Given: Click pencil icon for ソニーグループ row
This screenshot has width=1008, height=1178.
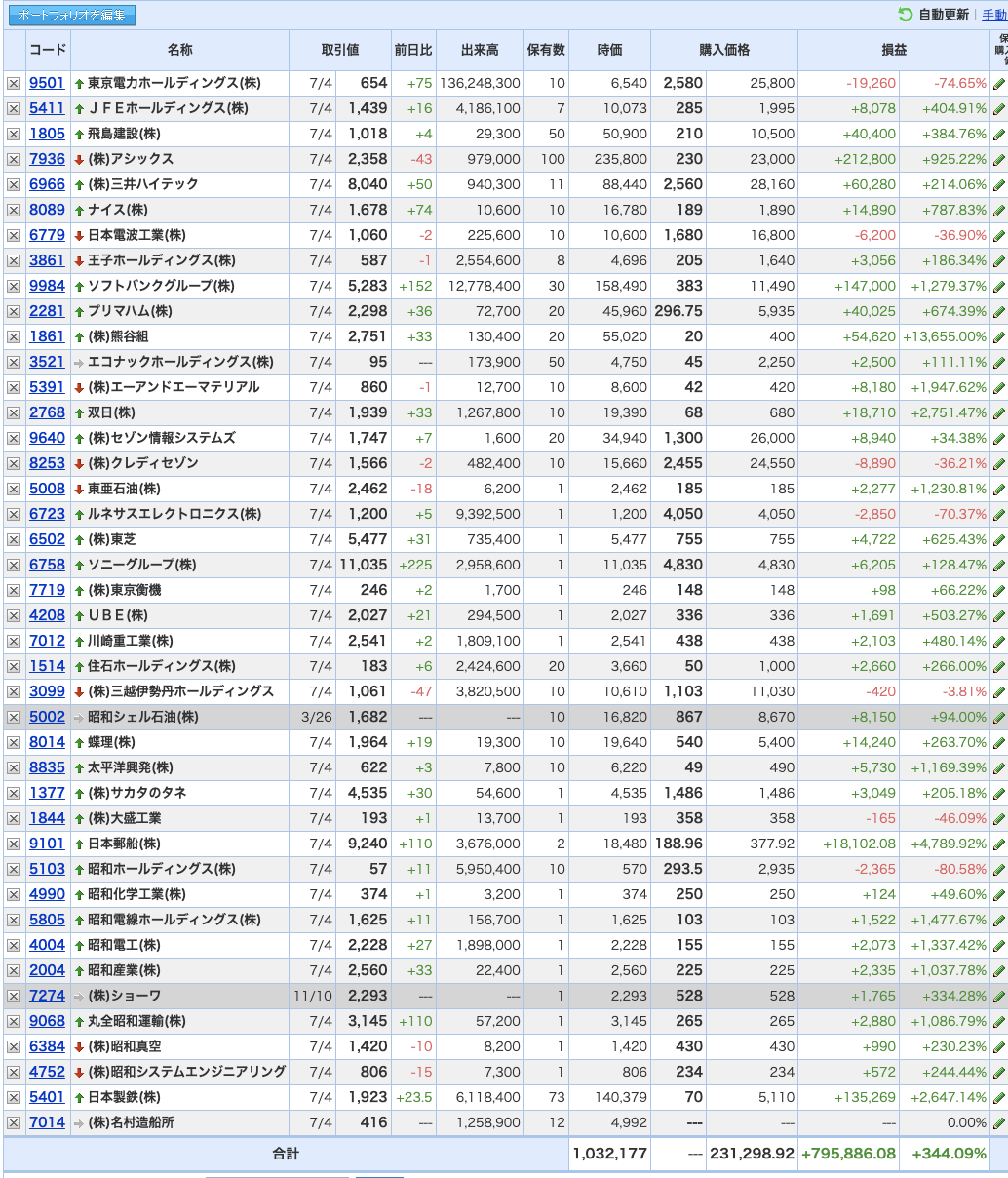Looking at the screenshot, I should click(999, 565).
